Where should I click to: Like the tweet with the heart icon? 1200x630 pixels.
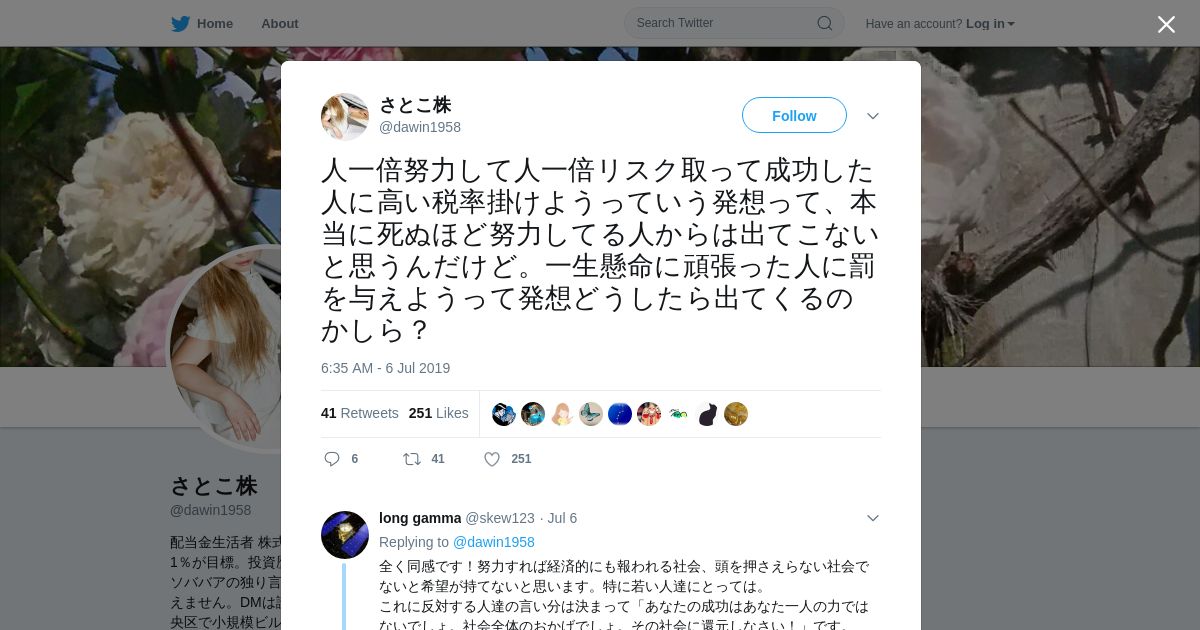point(492,459)
